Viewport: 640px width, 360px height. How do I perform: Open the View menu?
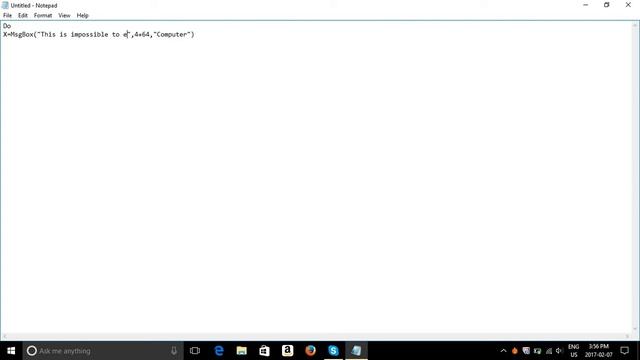[x=64, y=16]
